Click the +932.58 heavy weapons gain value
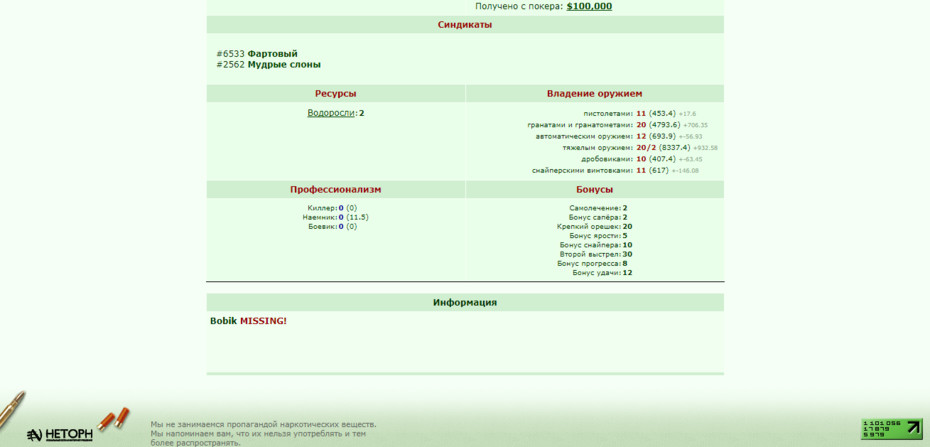Viewport: 930px width, 447px height. [x=705, y=148]
